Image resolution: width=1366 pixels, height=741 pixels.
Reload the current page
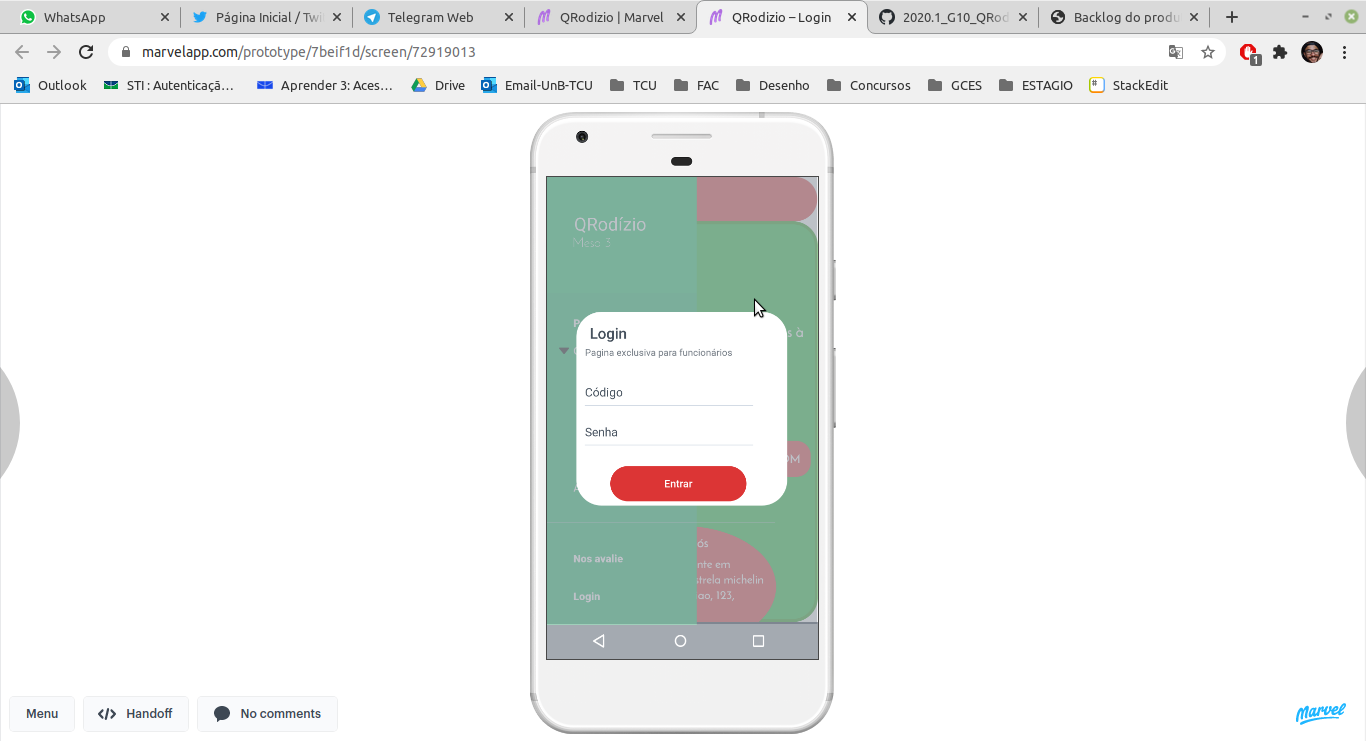click(86, 52)
